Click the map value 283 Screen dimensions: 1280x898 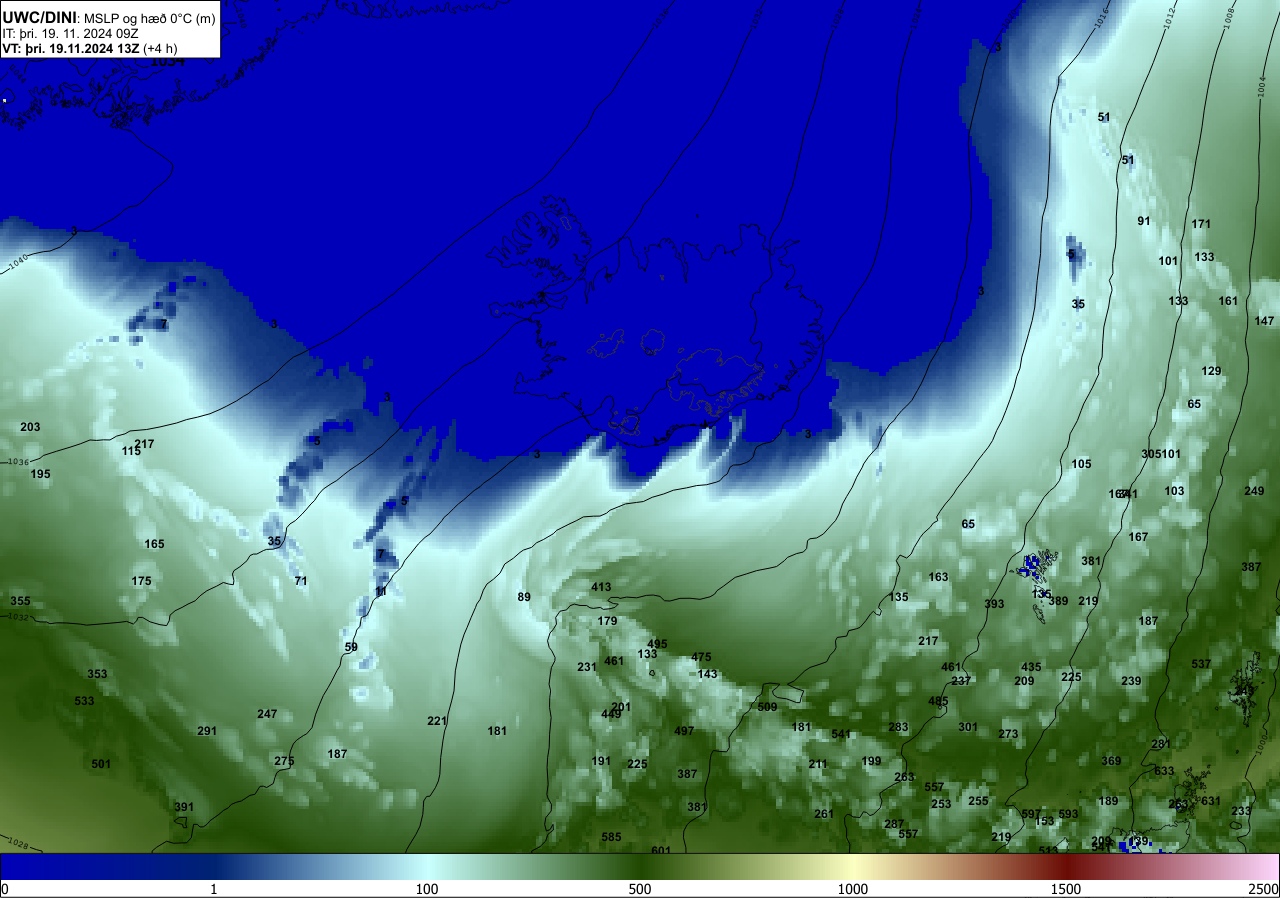click(898, 727)
